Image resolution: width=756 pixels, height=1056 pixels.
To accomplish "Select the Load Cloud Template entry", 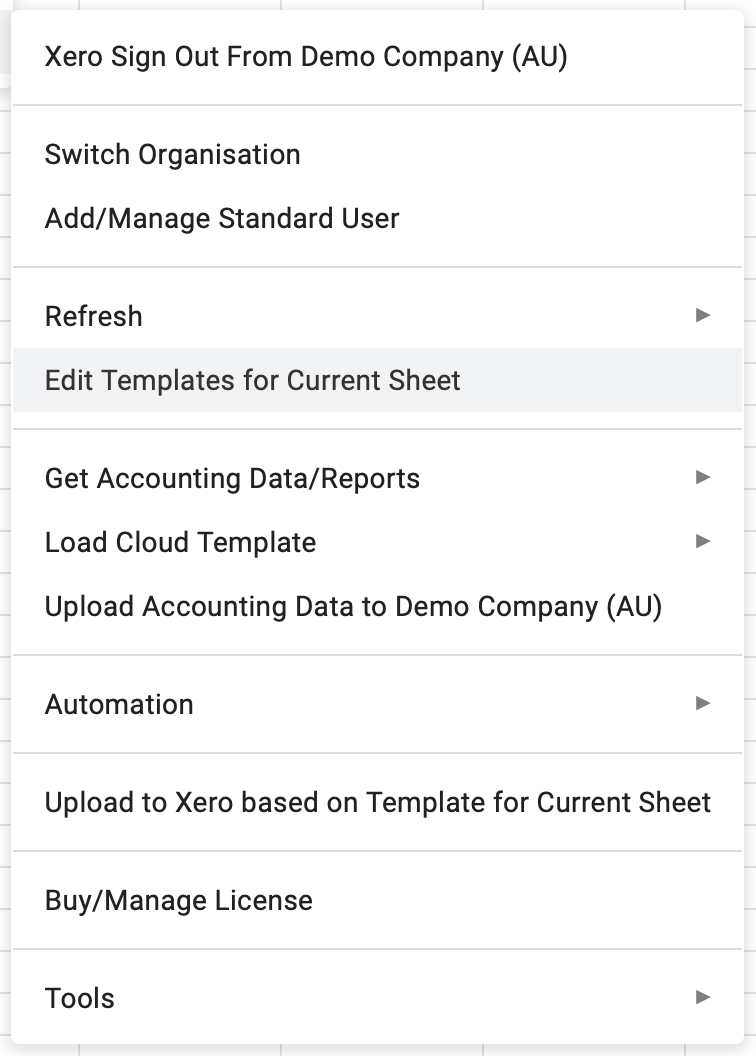I will tap(377, 542).
